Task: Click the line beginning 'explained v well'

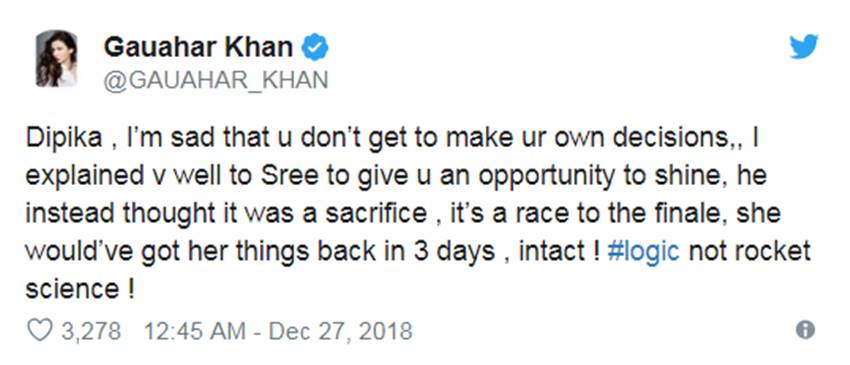Action: click(x=396, y=177)
